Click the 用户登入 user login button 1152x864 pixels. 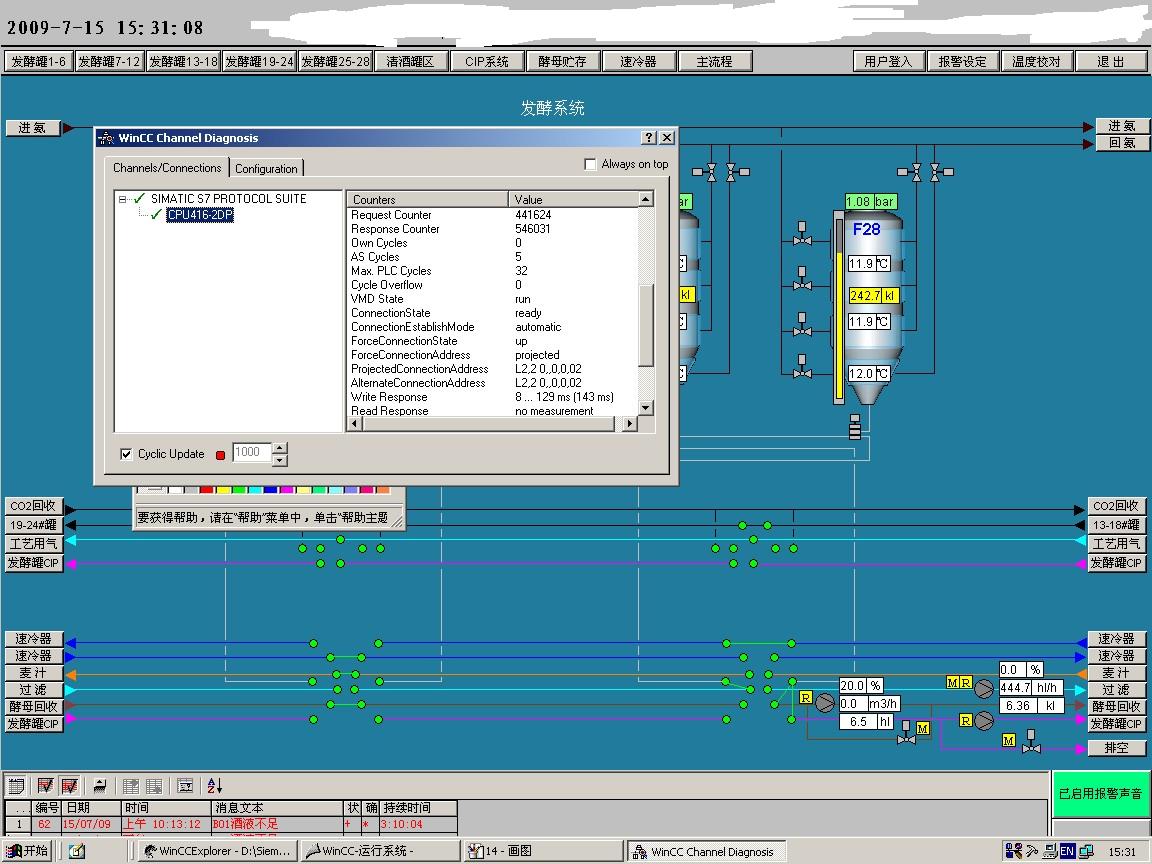[888, 61]
